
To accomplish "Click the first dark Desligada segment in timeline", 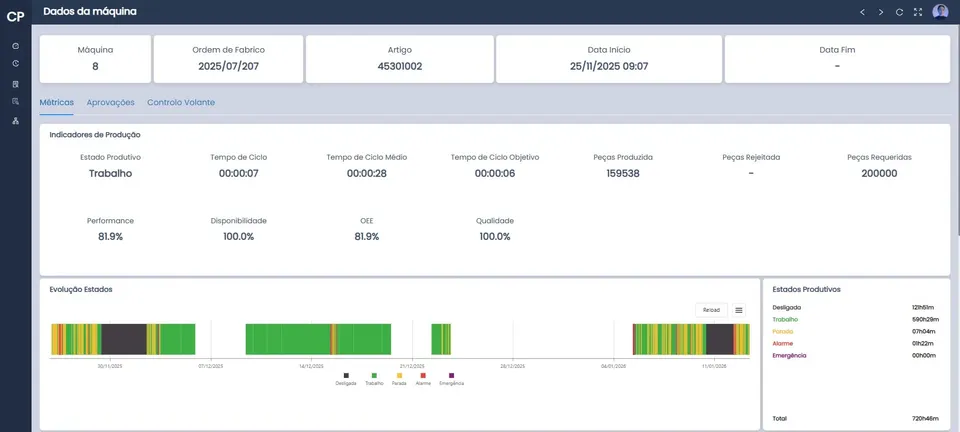I will coord(124,339).
